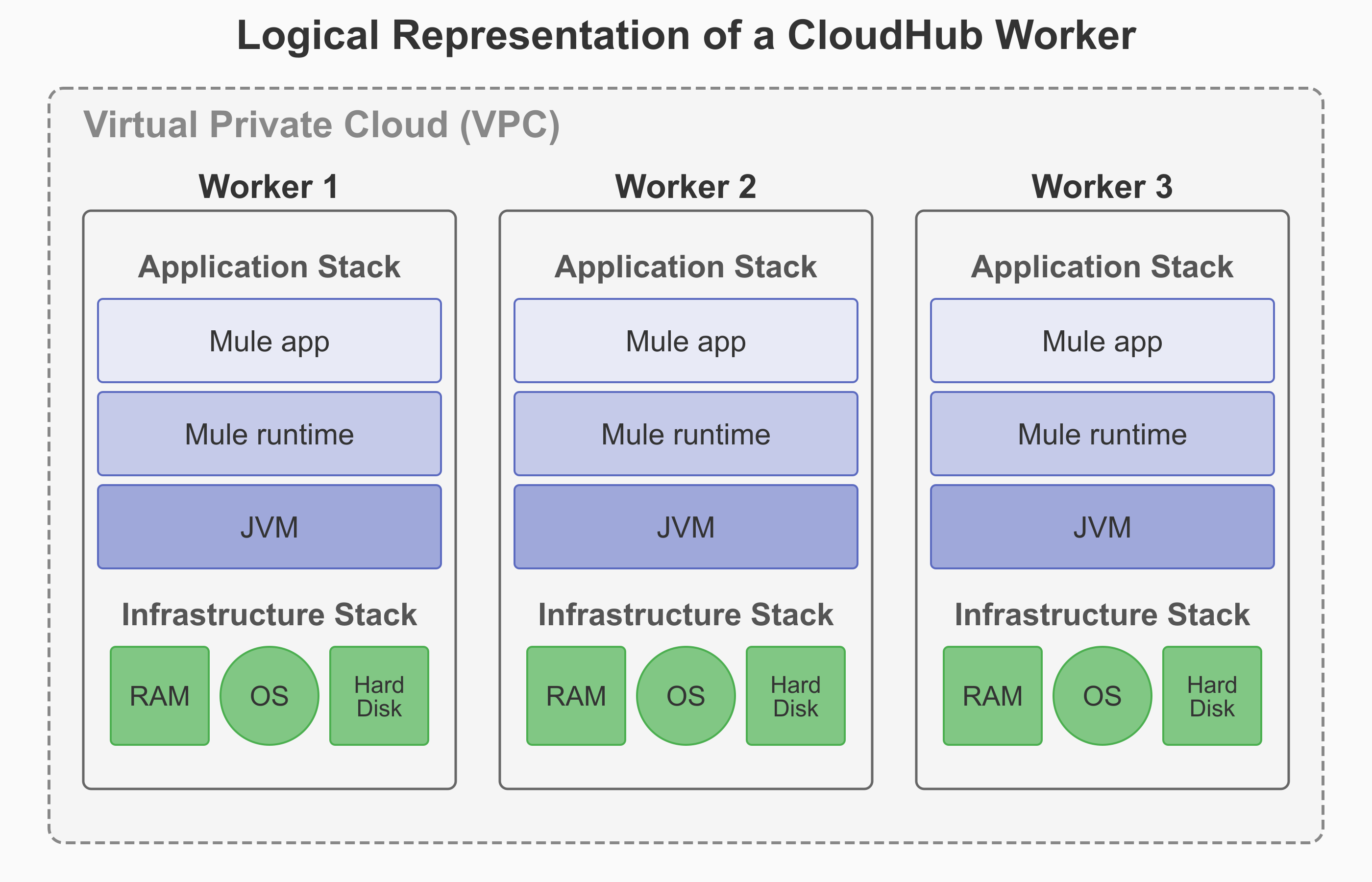Select the Worker 1 heading
This screenshot has width=1372, height=882.
point(269,186)
